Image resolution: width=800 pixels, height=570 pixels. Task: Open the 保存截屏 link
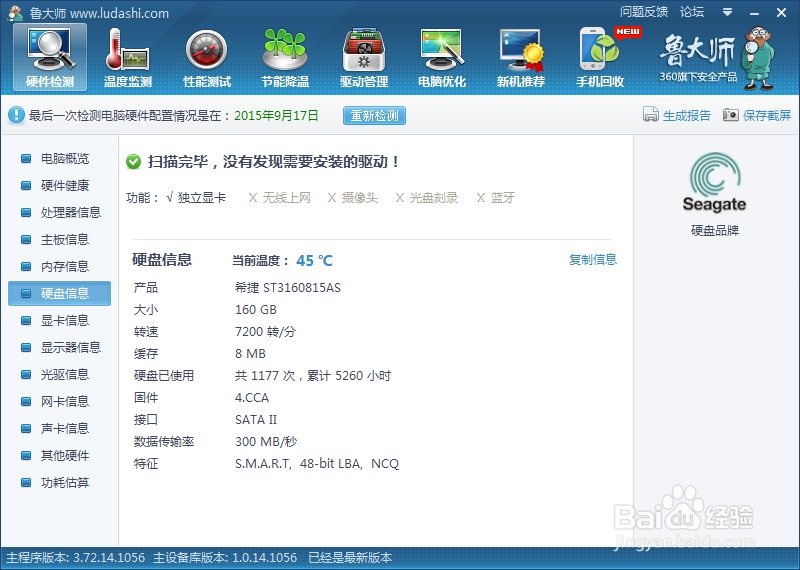767,116
